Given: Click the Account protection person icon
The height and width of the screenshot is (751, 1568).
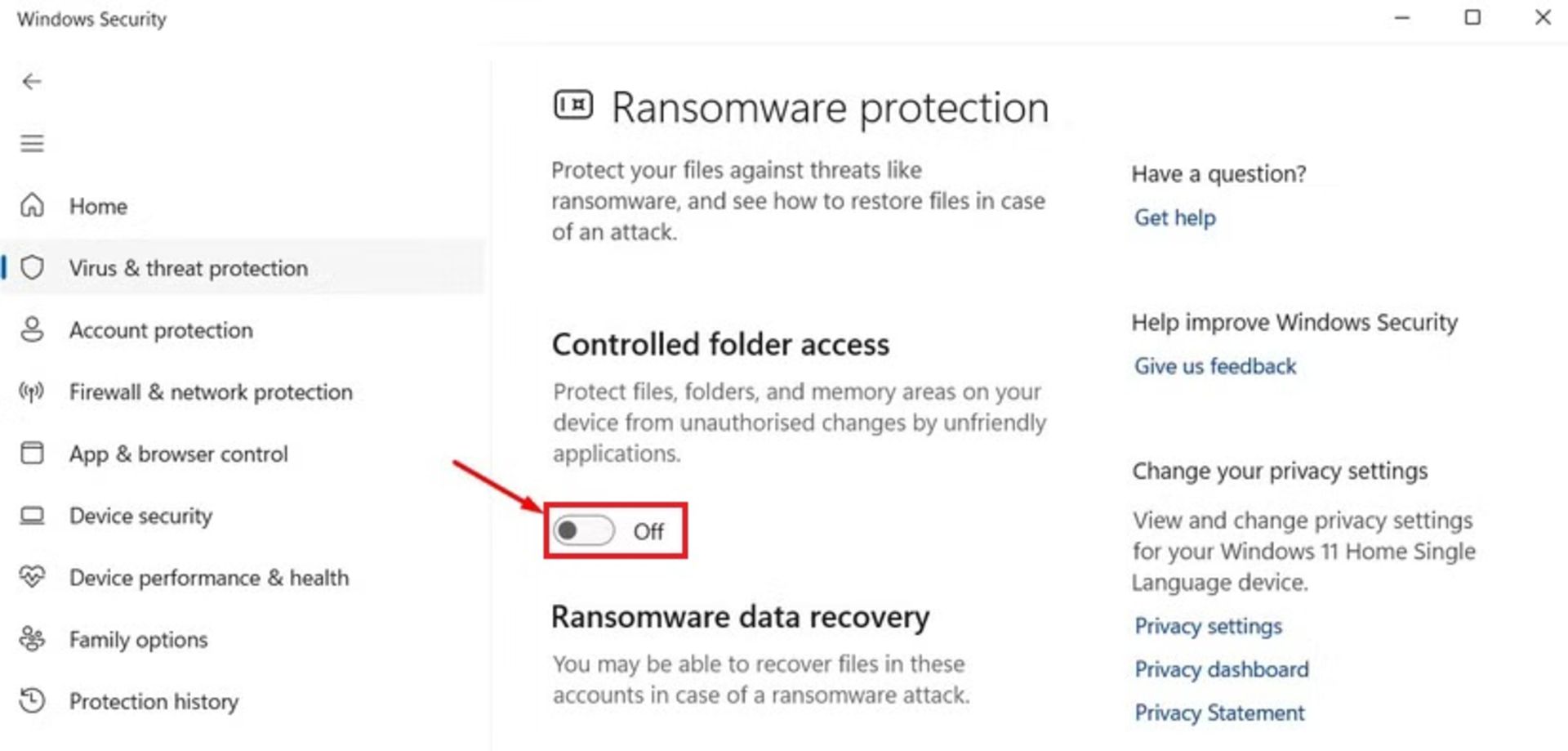Looking at the screenshot, I should tap(32, 329).
